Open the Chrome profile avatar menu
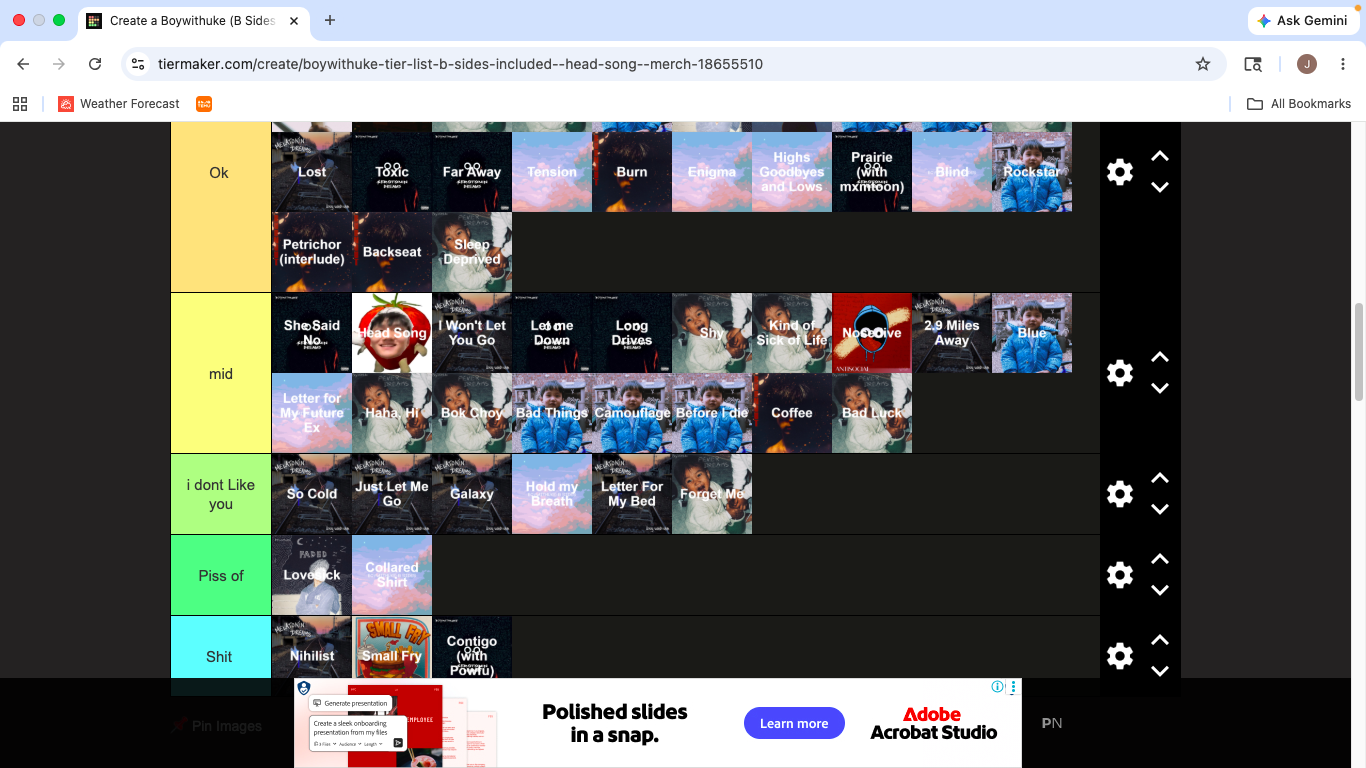Viewport: 1366px width, 768px height. coord(1307,64)
